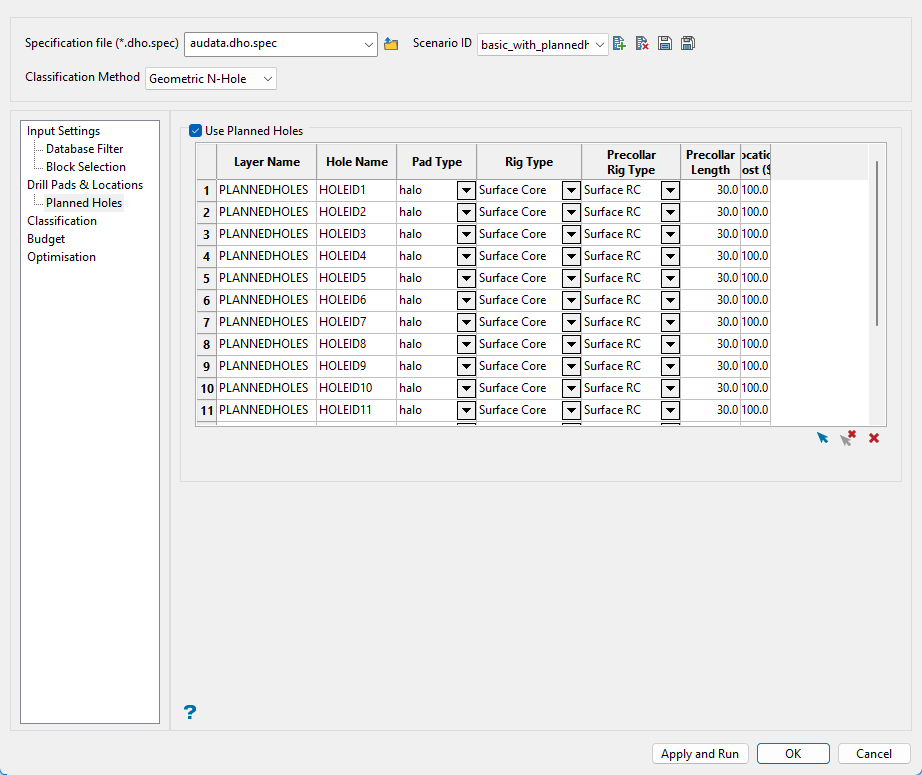Viewport: 922px width, 775px height.
Task: Click the delete scenario icon
Action: pos(642,44)
